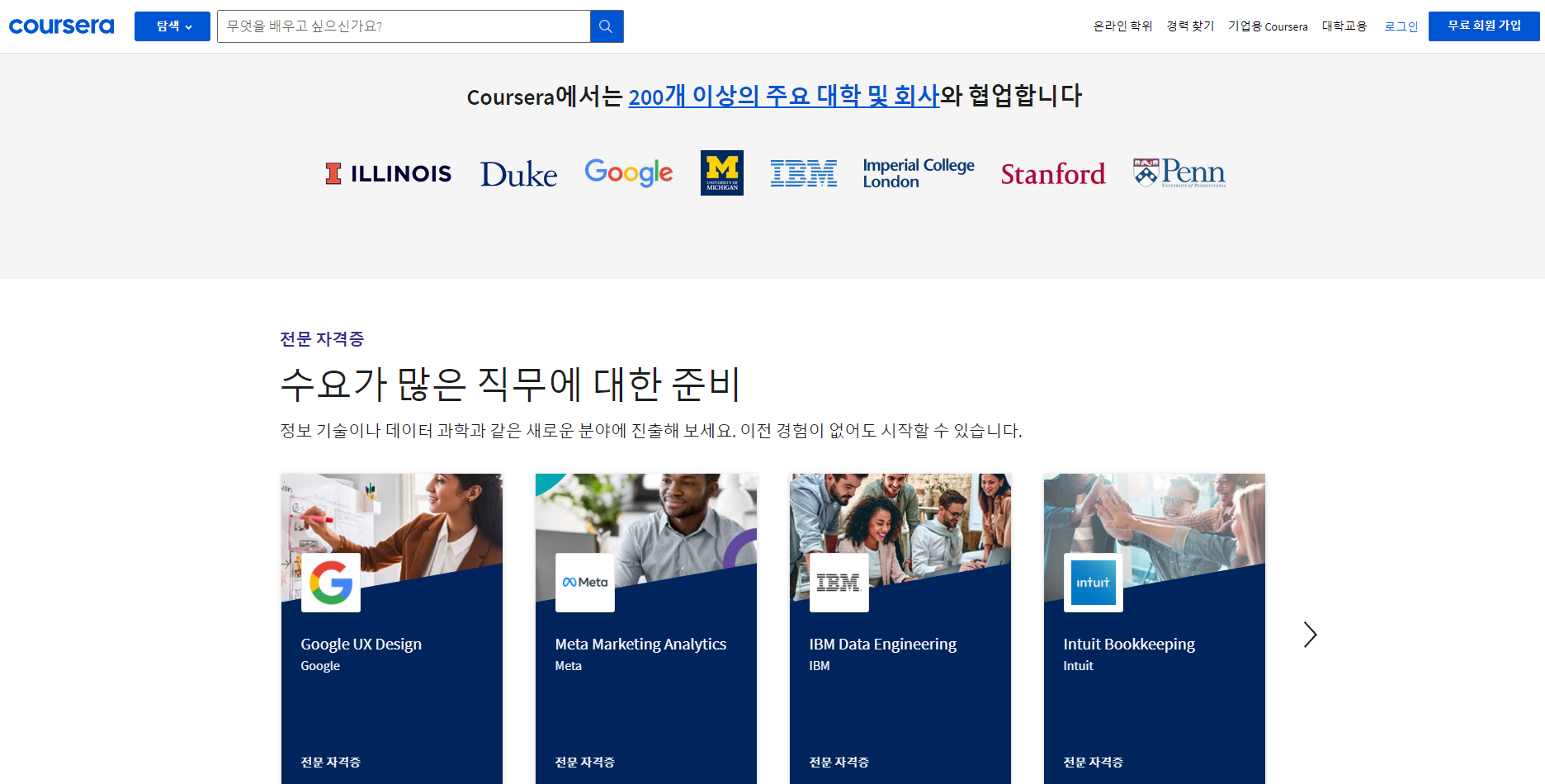Click the University of Michigan logo

point(722,172)
